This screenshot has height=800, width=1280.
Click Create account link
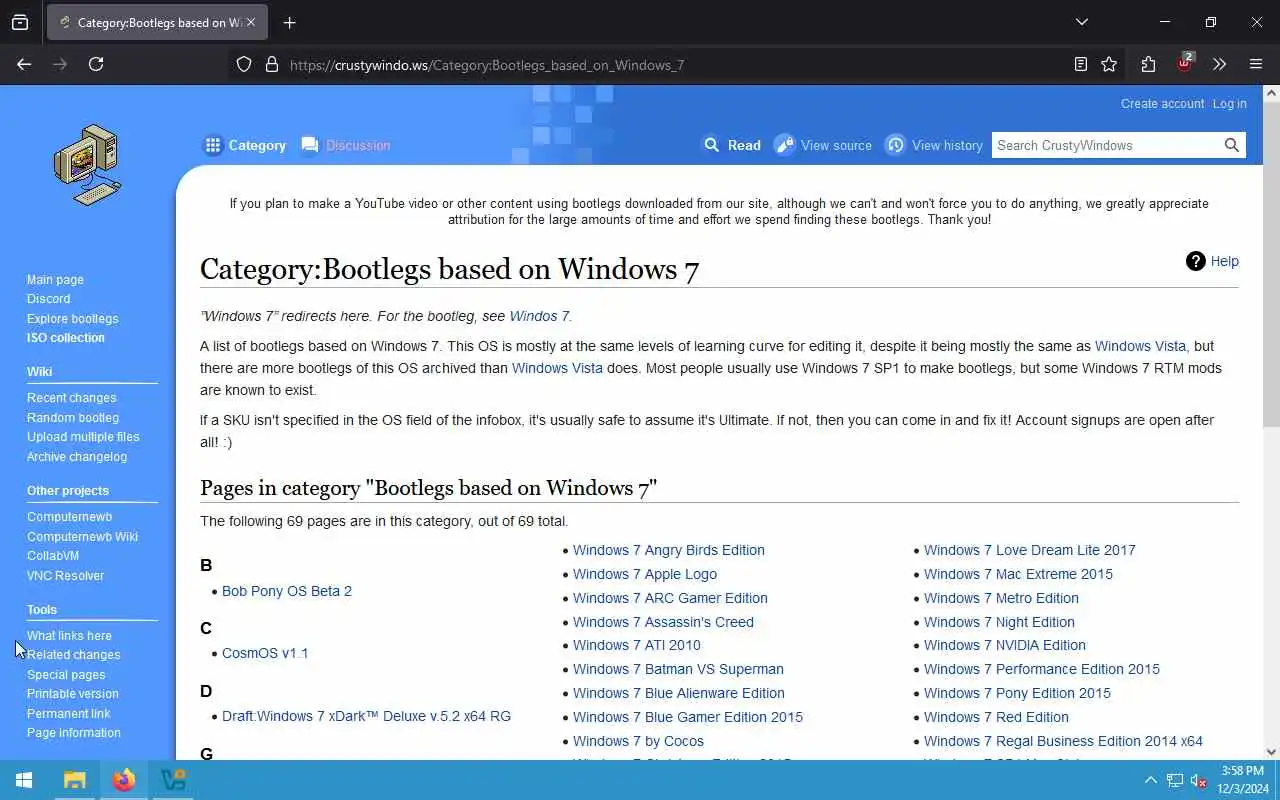point(1162,104)
